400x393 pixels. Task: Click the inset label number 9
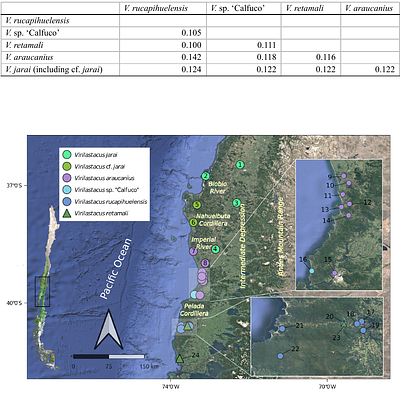tap(330, 177)
